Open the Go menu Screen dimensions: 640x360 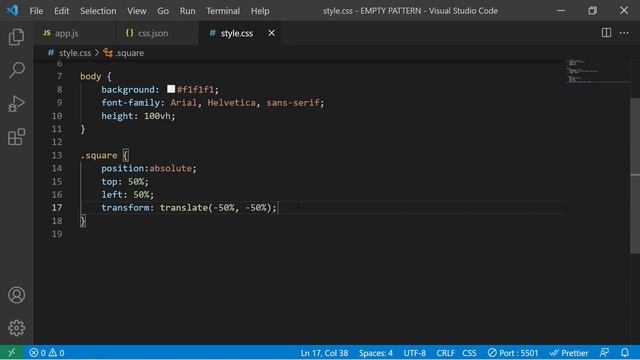(x=163, y=11)
